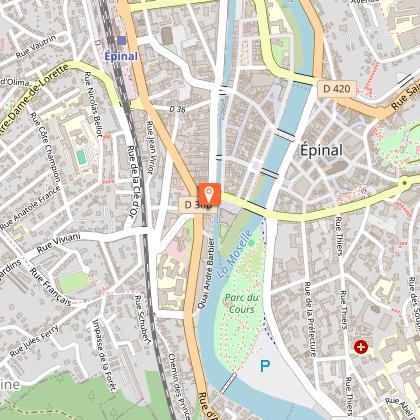This screenshot has width=420, height=420.
Task: Select the Rue Jules Ferry label
Action: click(35, 340)
